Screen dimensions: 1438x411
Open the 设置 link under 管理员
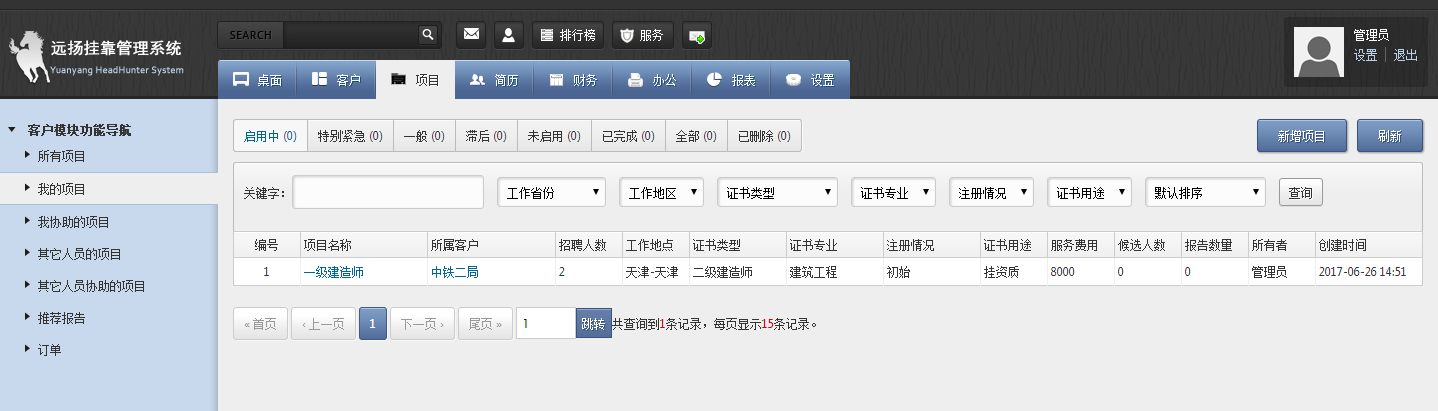coord(1365,55)
